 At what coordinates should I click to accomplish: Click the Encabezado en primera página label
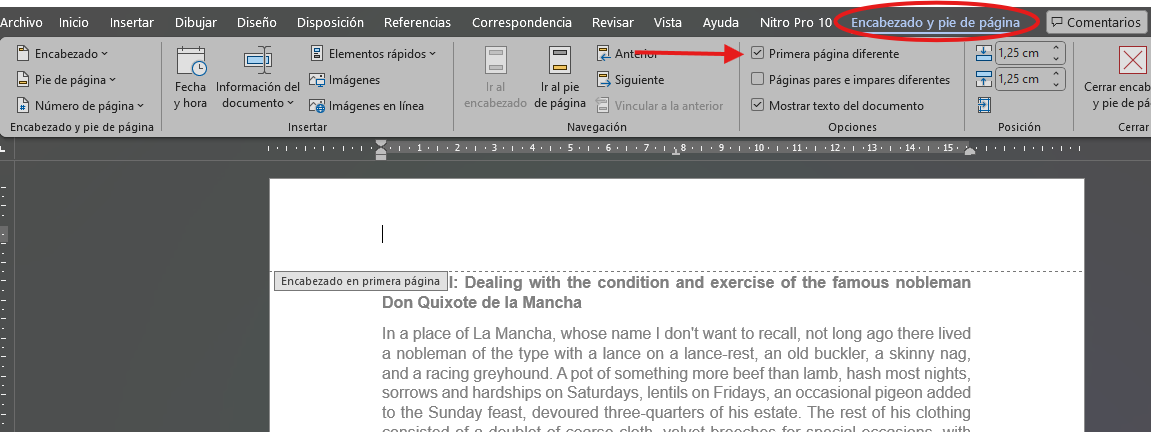[x=360, y=281]
